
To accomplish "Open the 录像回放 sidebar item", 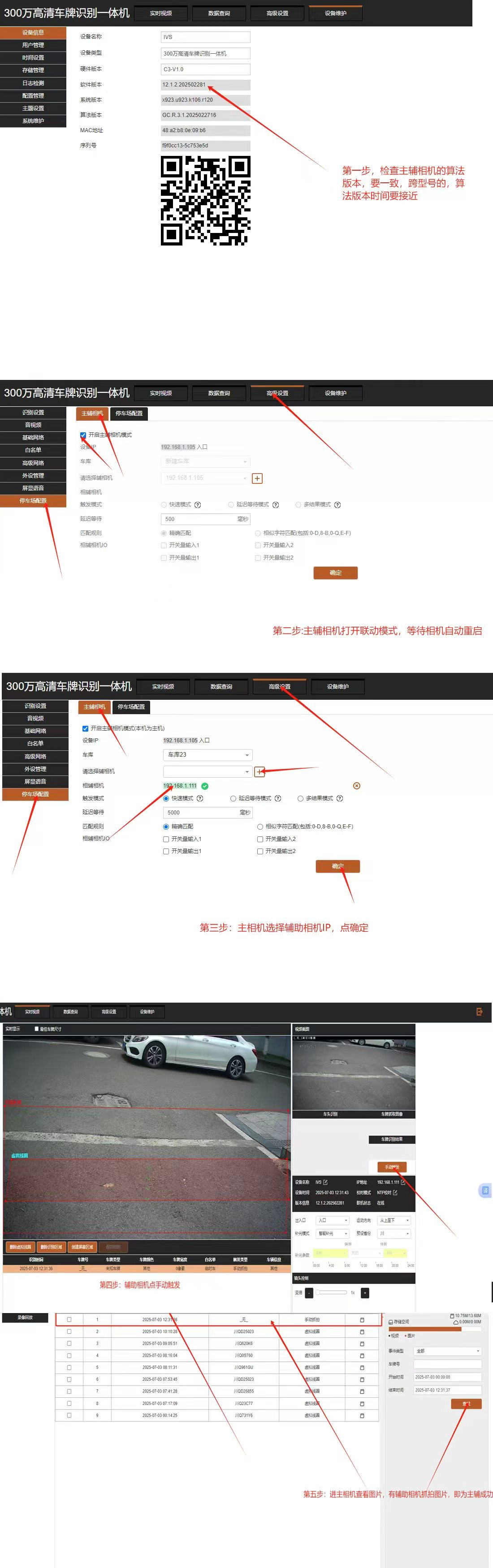I will 25,1317.
